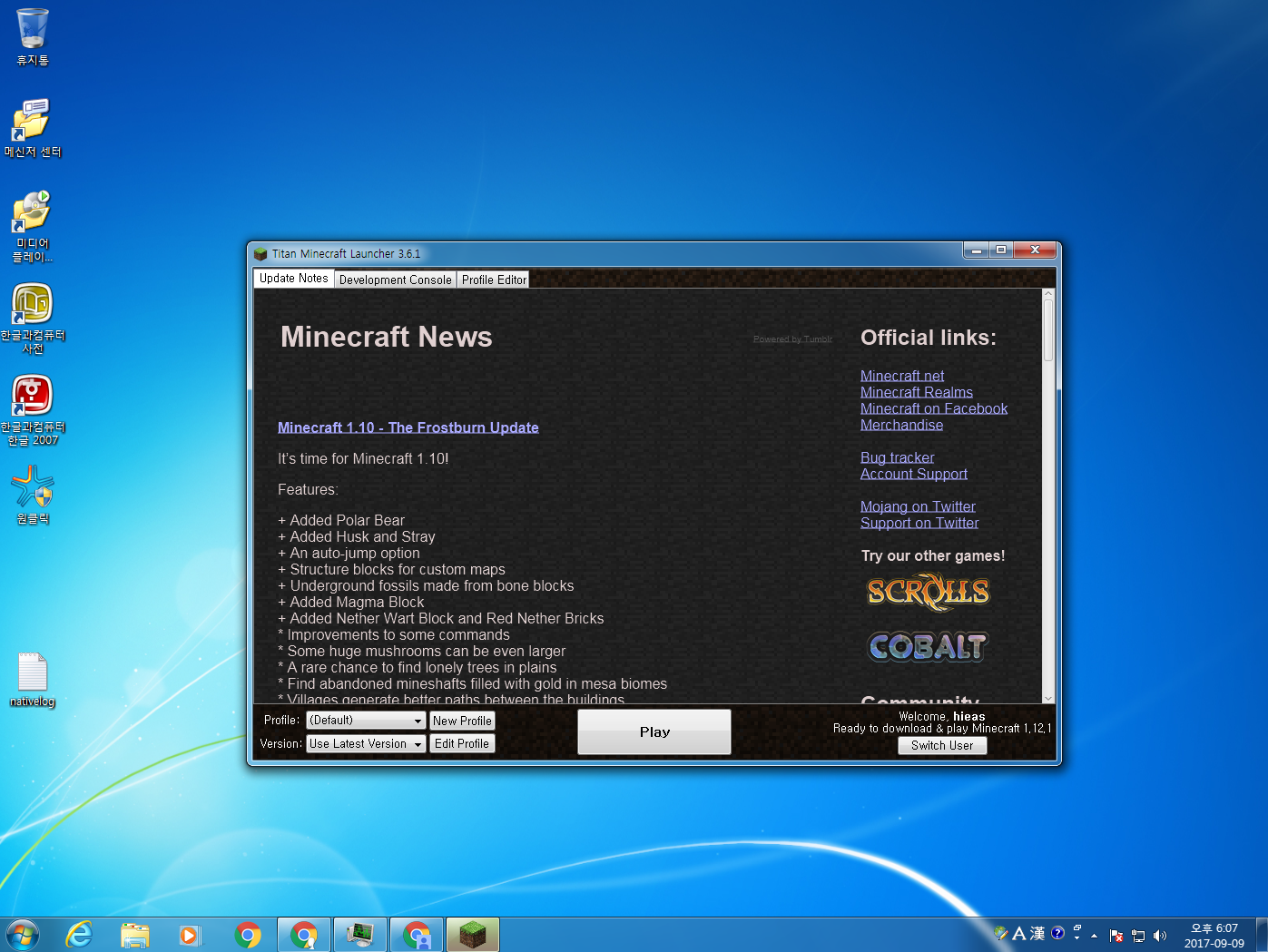Click the Show Desktop strip

click(1262, 935)
